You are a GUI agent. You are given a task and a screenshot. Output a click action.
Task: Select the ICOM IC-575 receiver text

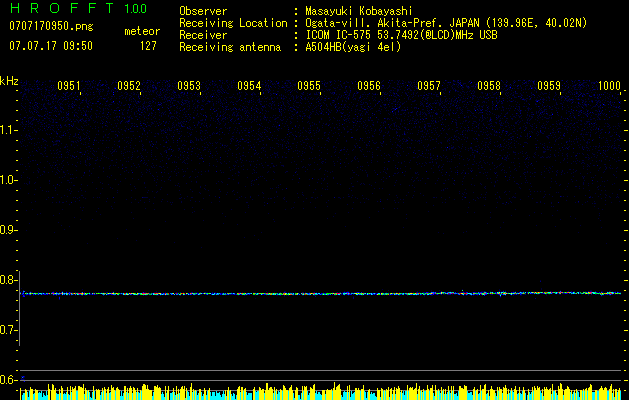[x=401, y=35]
